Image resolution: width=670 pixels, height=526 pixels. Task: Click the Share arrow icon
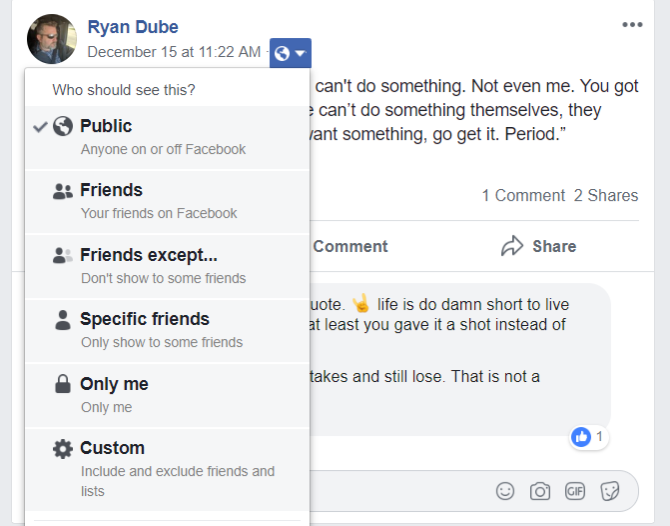coord(513,246)
